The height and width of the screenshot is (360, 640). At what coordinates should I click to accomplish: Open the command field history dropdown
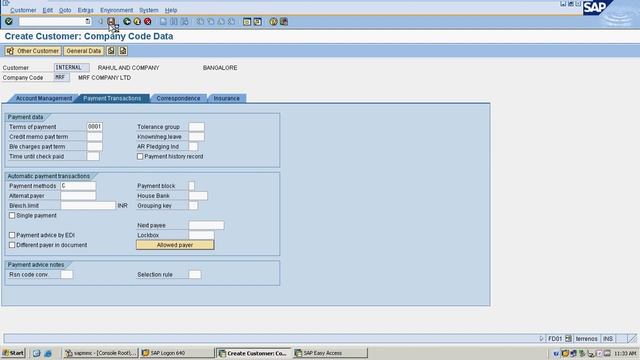point(87,21)
